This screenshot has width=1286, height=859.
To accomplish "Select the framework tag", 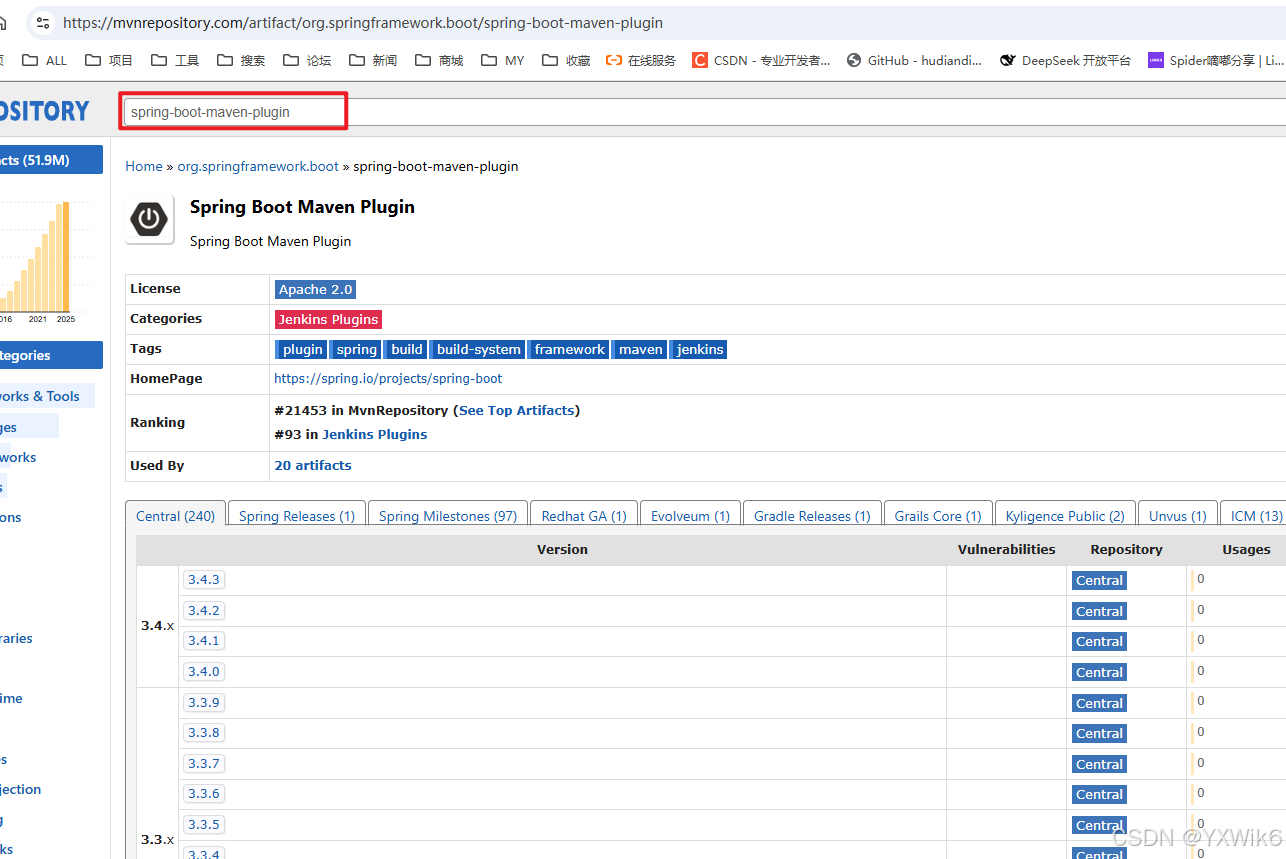I will coord(568,349).
